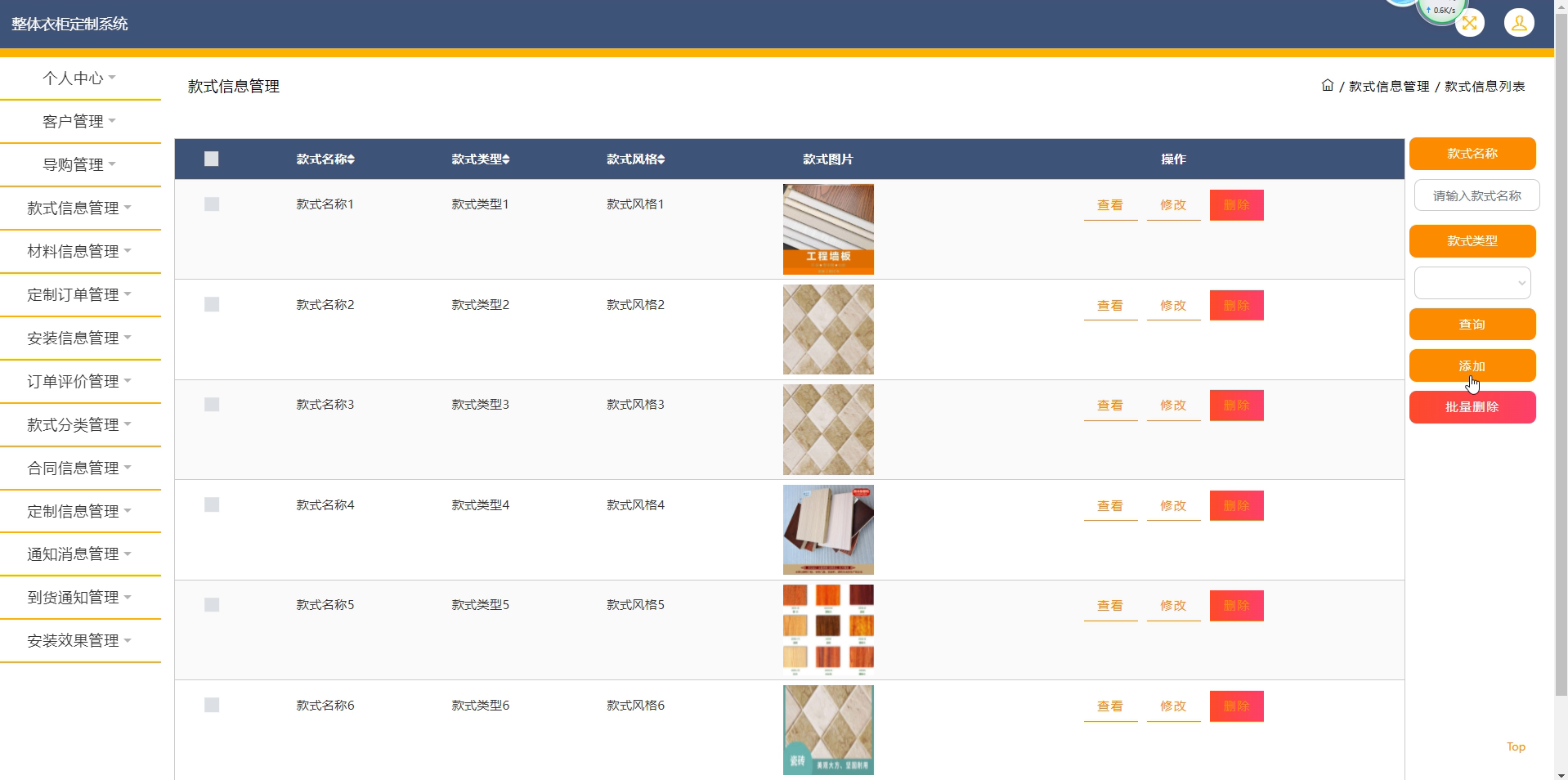Viewport: 1568px width, 780px height.
Task: Expand the 订单评价管理 sidebar menu
Action: tap(80, 382)
